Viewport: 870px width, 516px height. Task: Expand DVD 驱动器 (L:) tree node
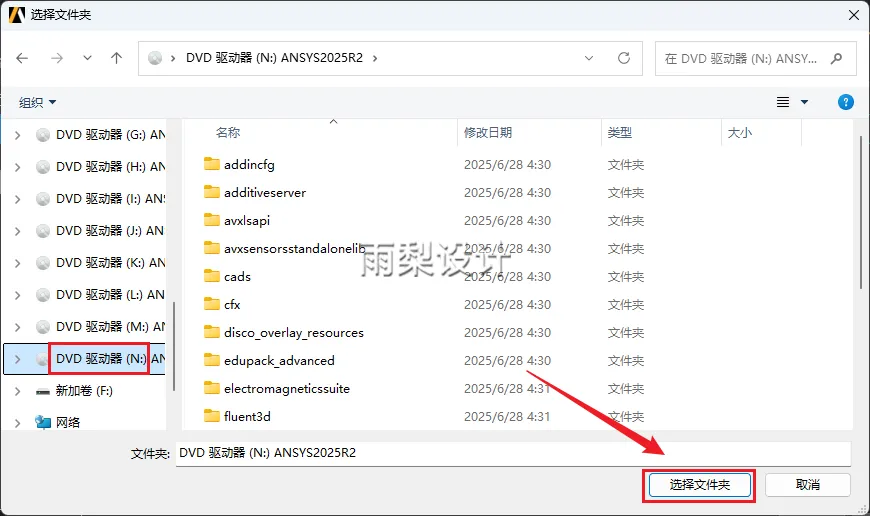click(18, 295)
